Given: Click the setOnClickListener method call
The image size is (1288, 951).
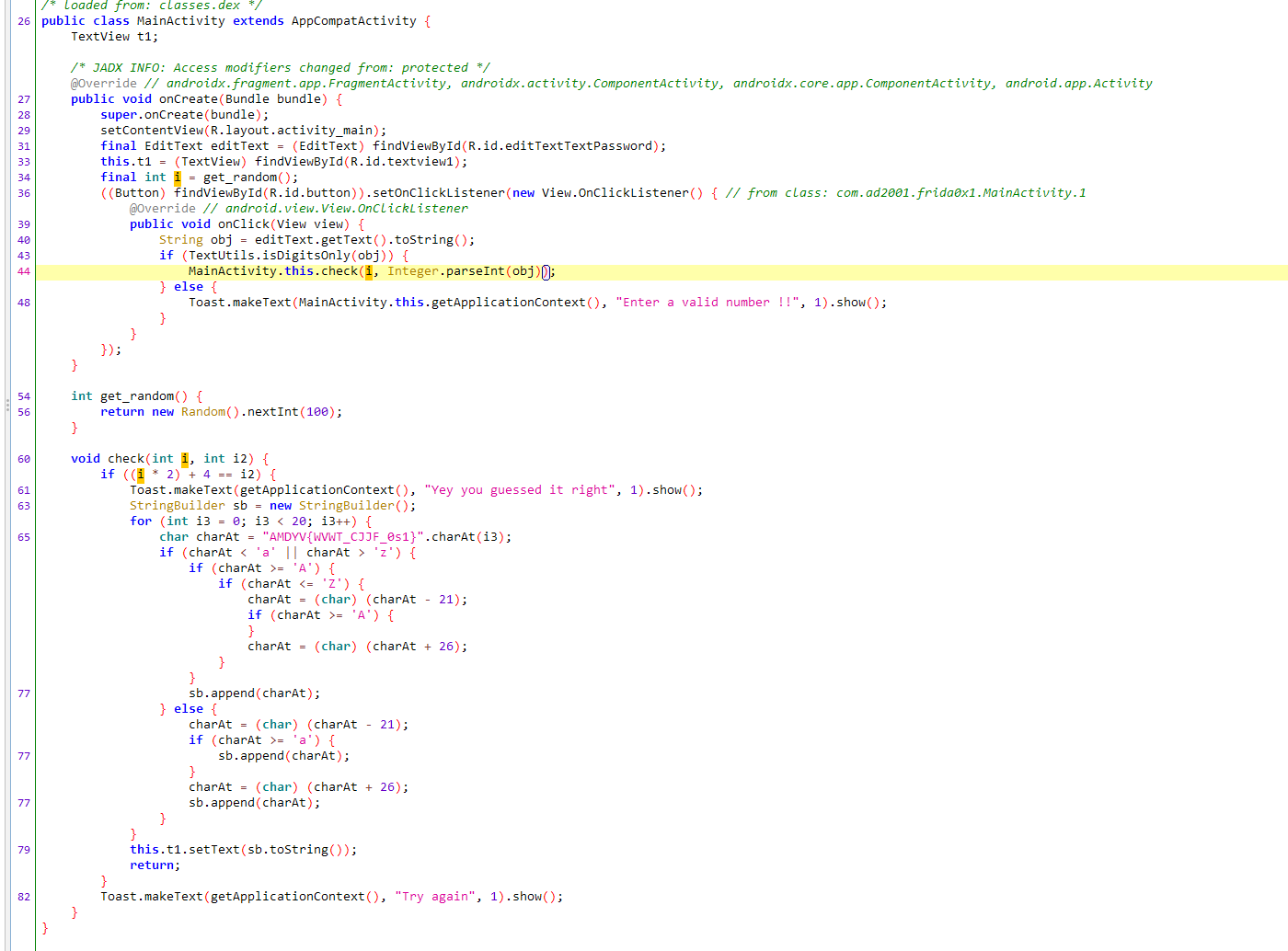Looking at the screenshot, I should point(438,193).
